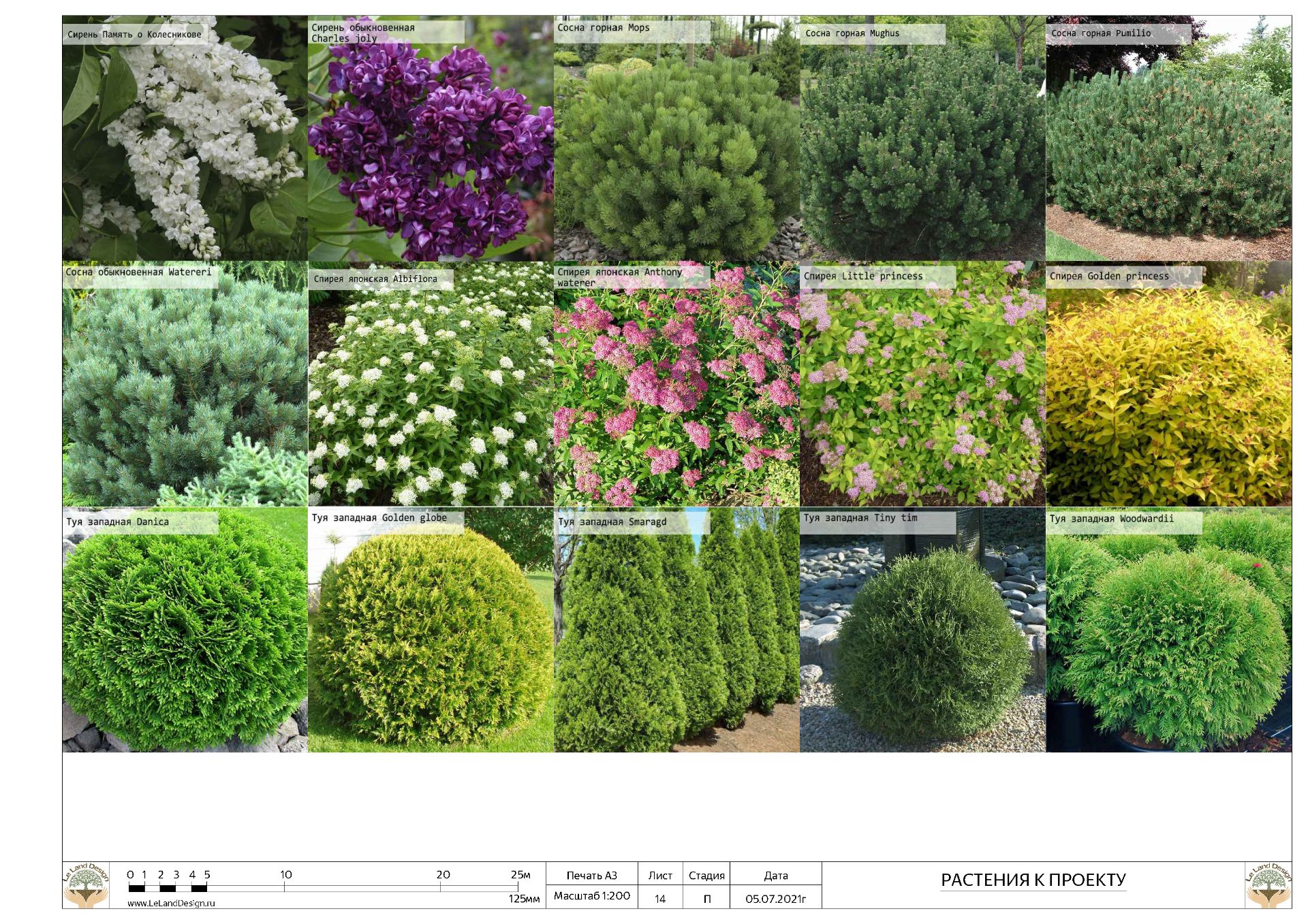This screenshot has height=924, width=1308.
Task: Open the www.LeLandDesign.ru website link
Action: pos(171,903)
